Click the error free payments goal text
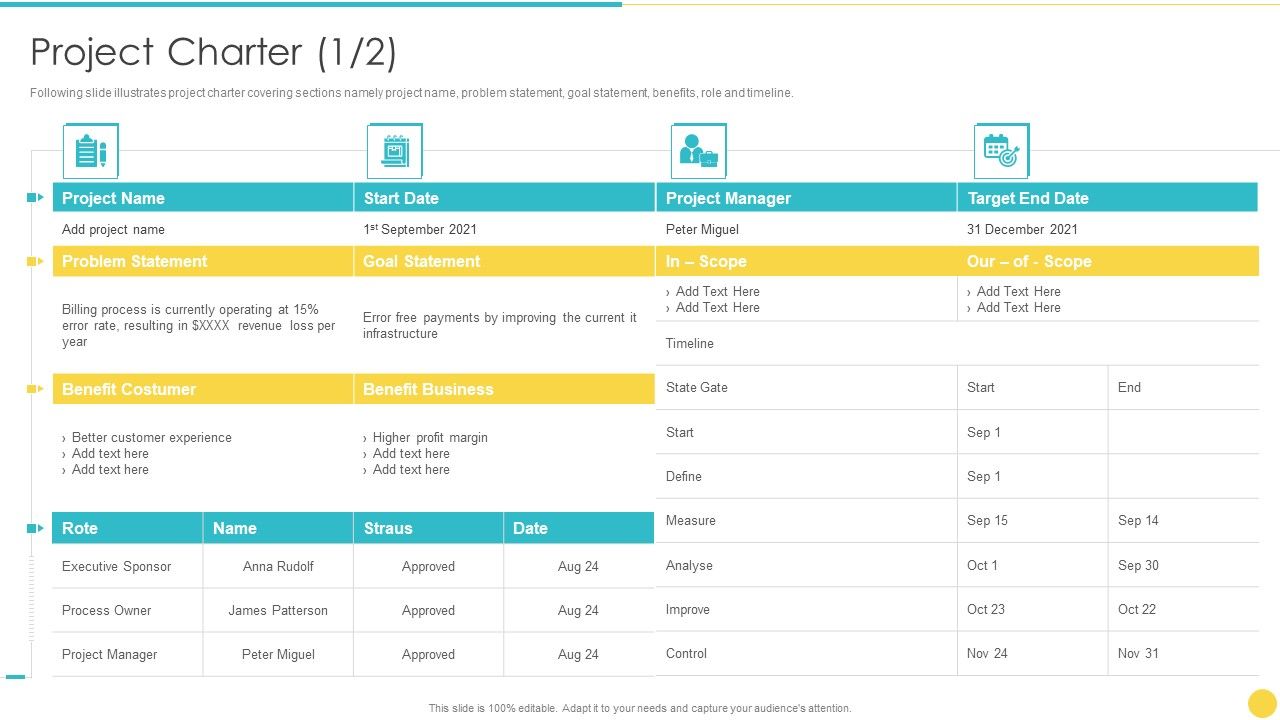 point(499,325)
